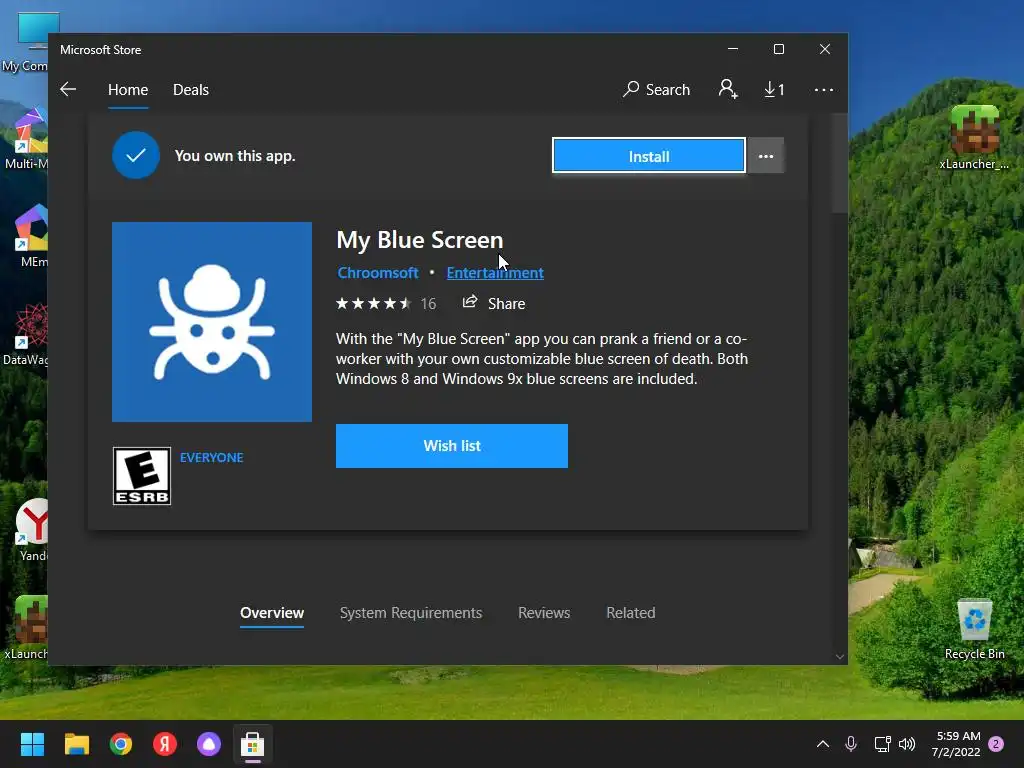Open the Home tab in Microsoft Store
The image size is (1024, 768).
[128, 89]
